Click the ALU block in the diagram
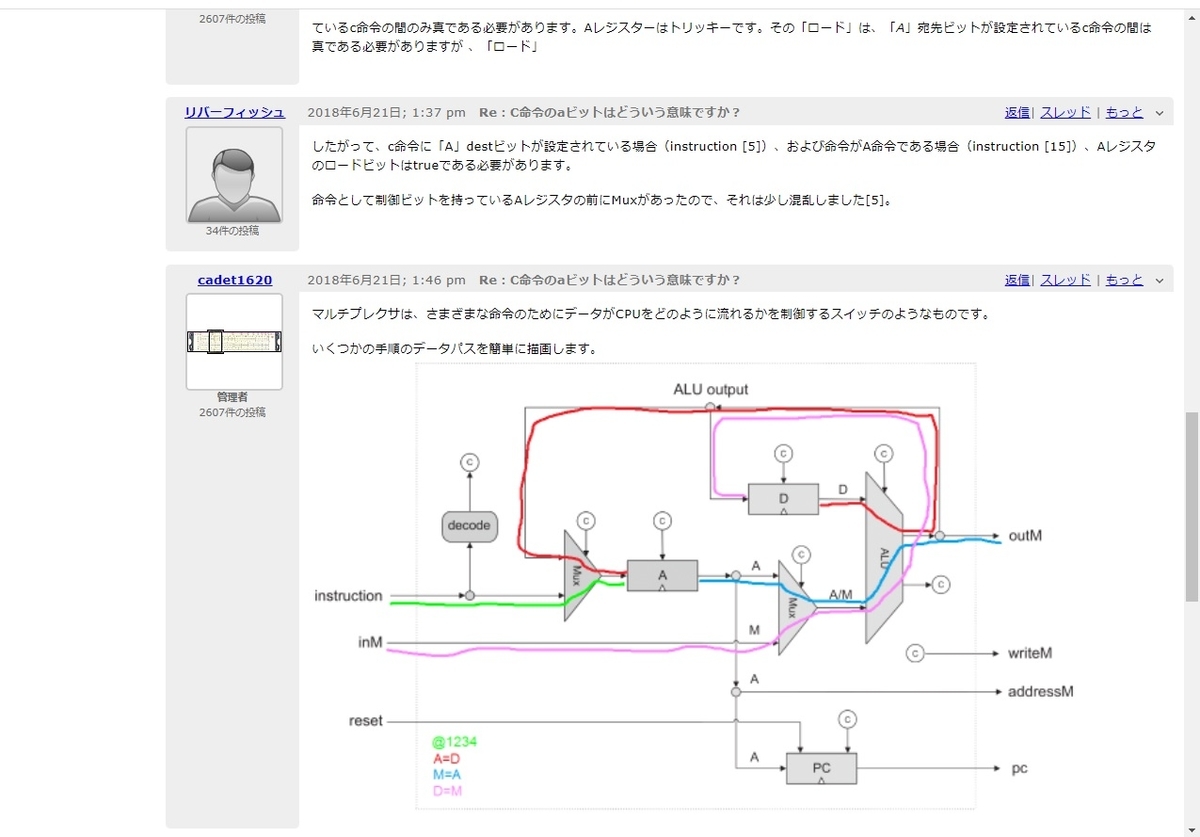Screen dimensions: 1200x837 point(884,556)
